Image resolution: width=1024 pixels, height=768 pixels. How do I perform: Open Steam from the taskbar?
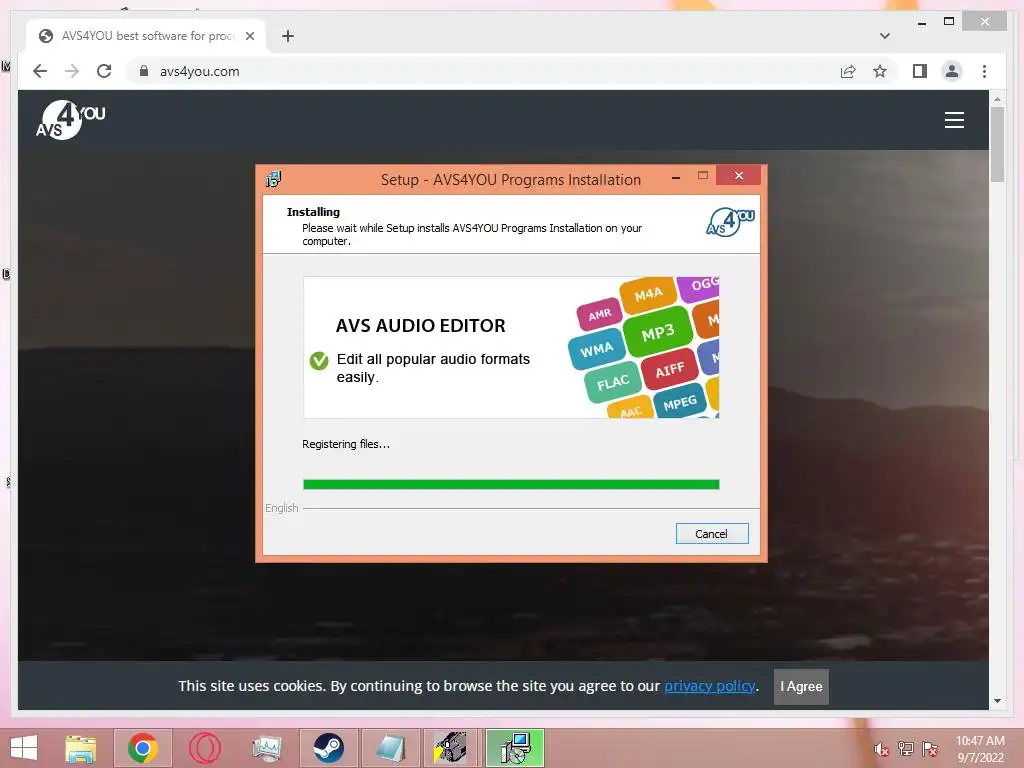pos(328,748)
